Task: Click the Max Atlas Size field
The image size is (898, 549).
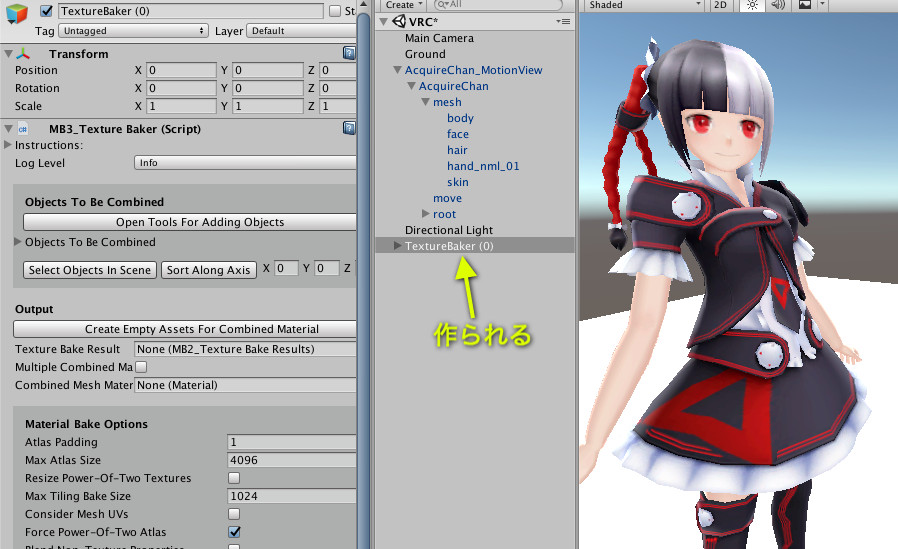Action: point(292,460)
